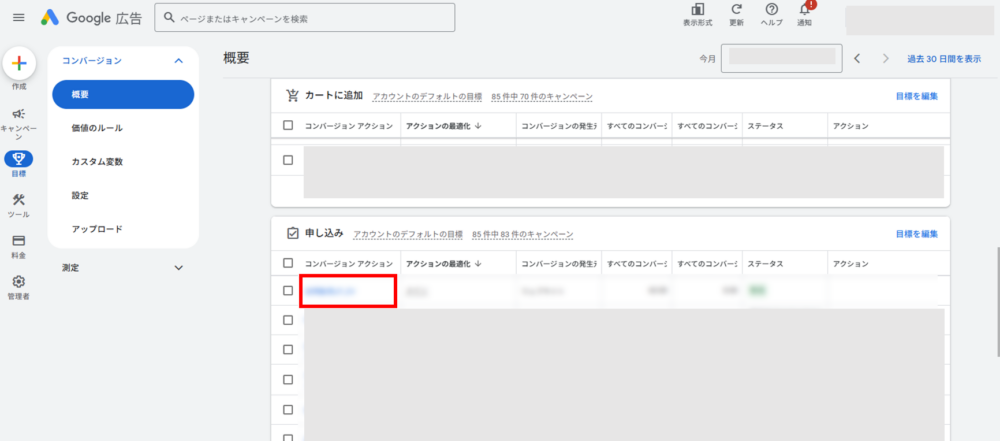This screenshot has height=441, width=1000.
Task: Open 料金 billing card icon
Action: click(18, 241)
